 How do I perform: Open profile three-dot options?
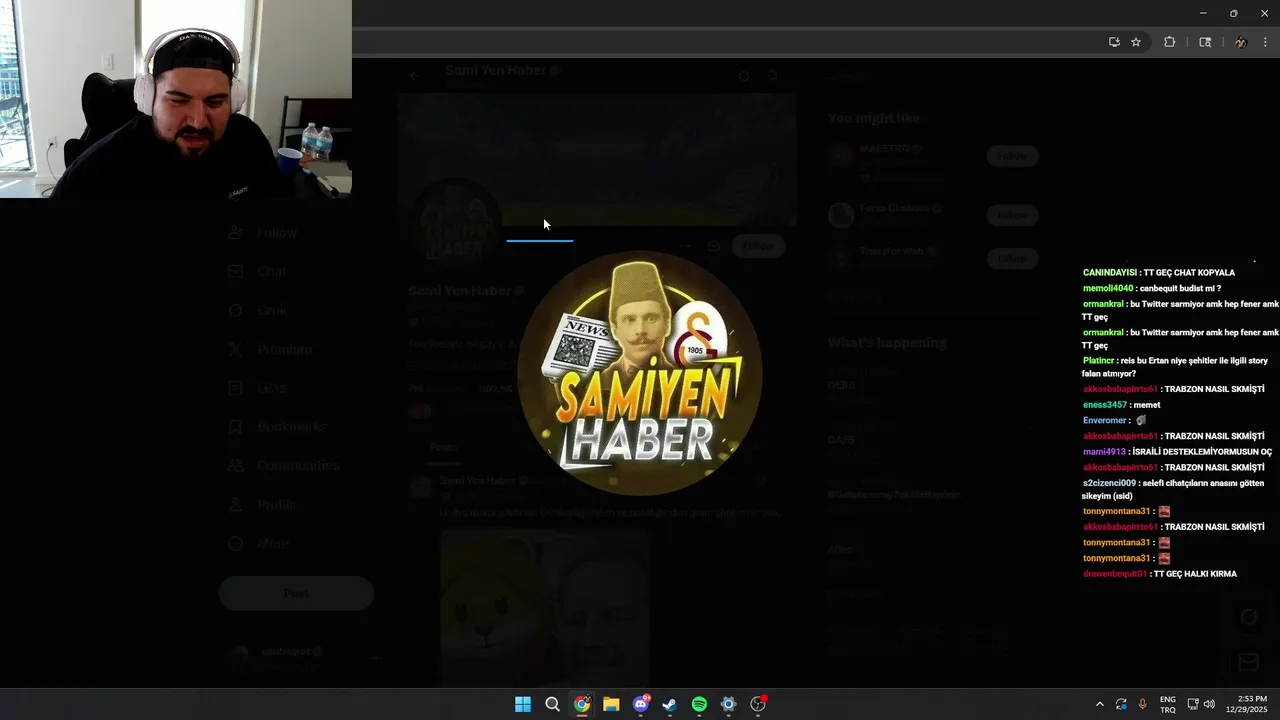(x=685, y=246)
